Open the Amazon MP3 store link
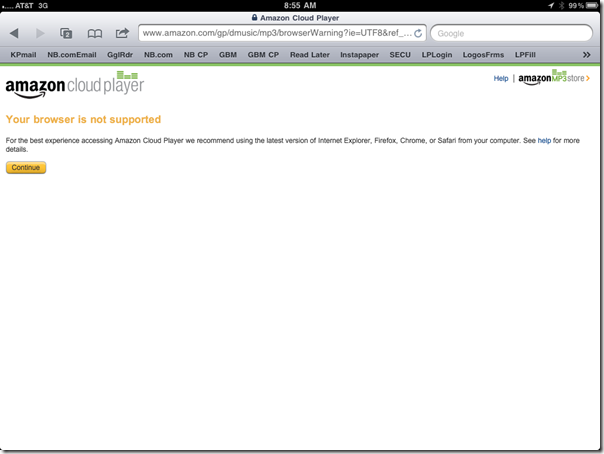 [x=554, y=77]
